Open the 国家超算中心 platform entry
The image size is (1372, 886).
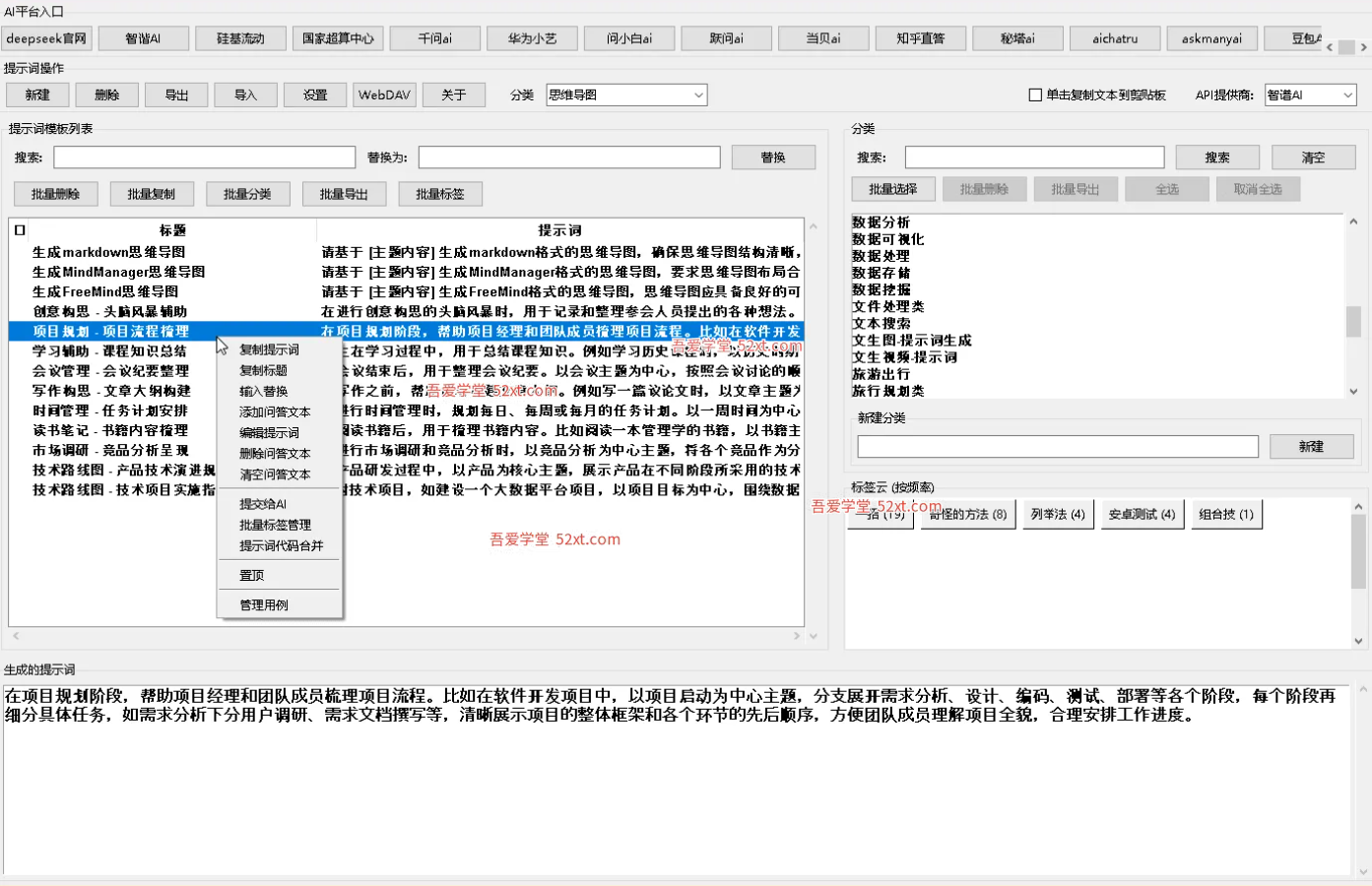(338, 38)
